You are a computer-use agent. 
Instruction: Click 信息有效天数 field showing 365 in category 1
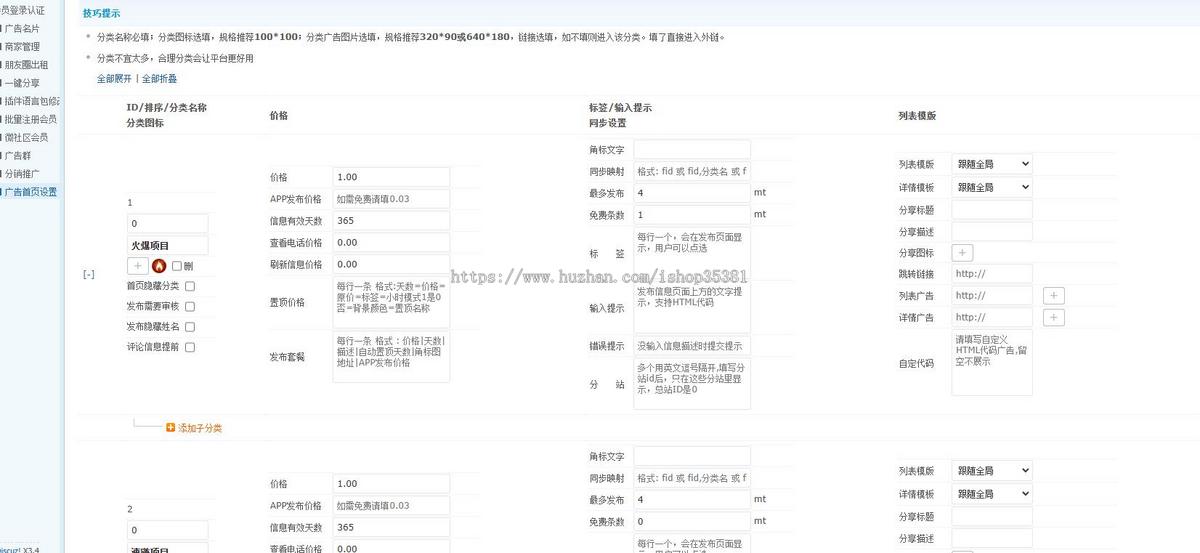[x=391, y=221]
